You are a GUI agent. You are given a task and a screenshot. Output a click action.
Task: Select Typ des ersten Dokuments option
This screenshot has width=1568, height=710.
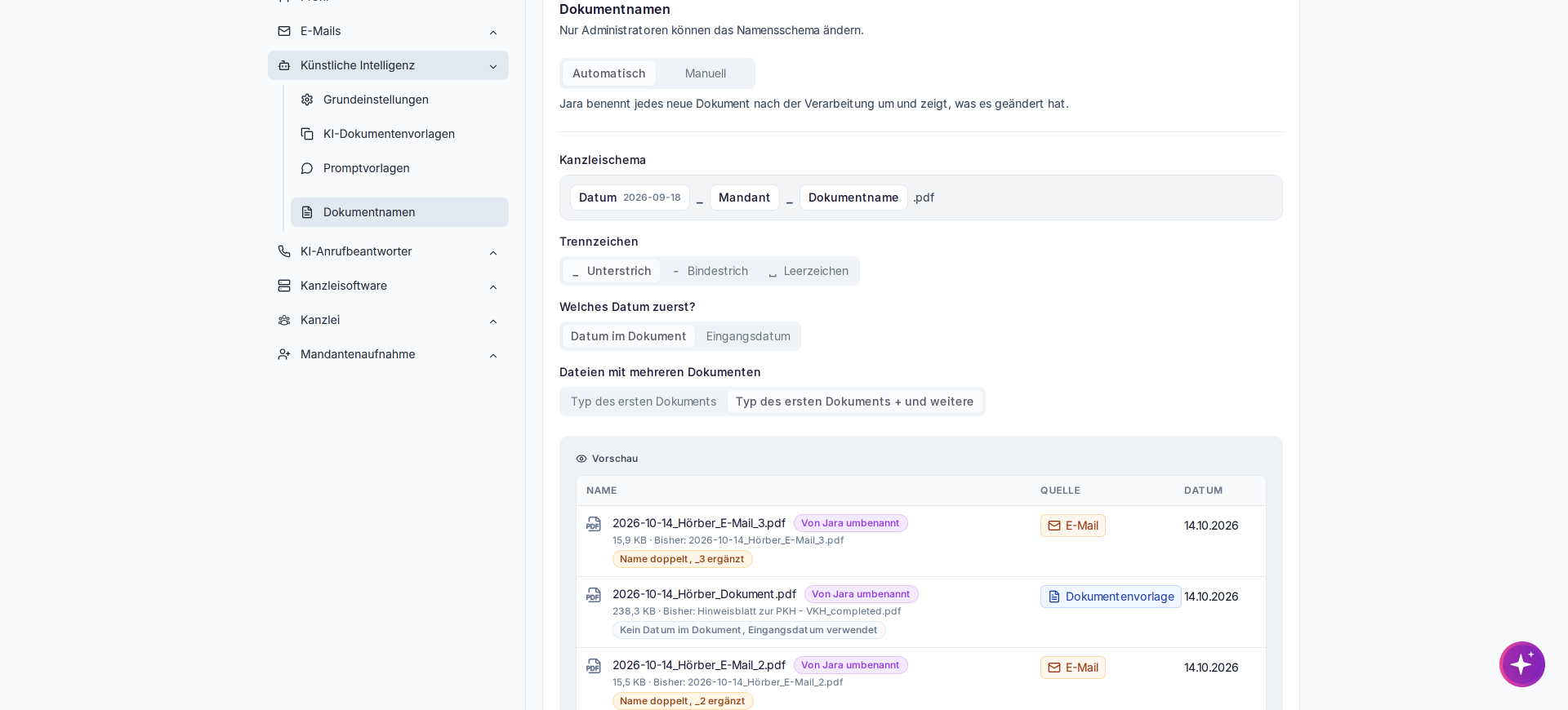coord(644,402)
